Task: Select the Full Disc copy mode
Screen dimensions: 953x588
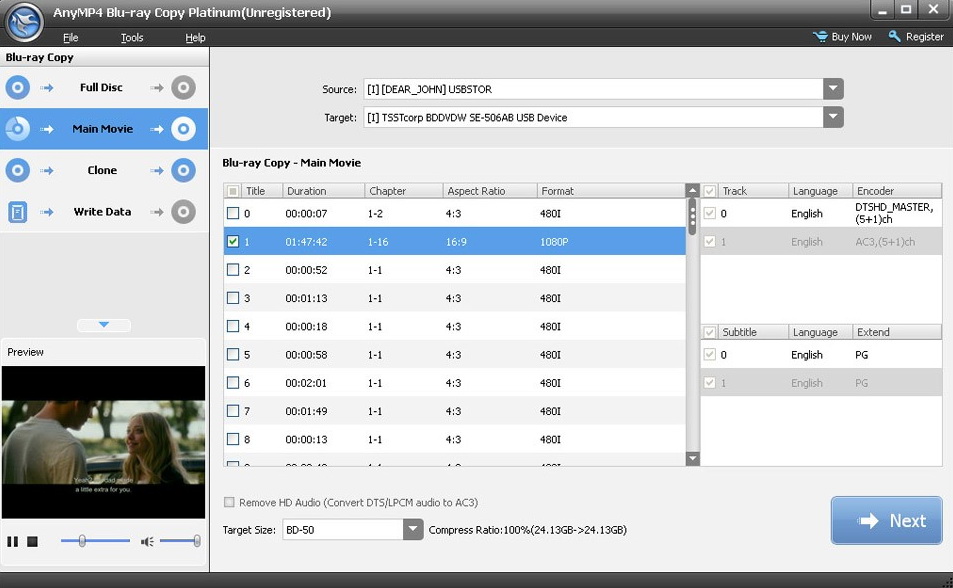Action: 104,88
